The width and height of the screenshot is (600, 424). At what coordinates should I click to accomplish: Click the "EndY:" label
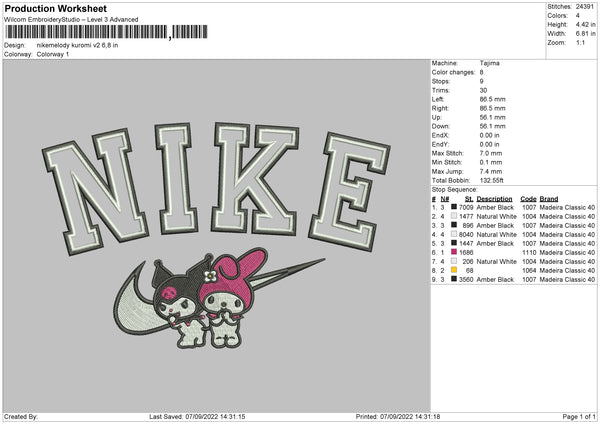coord(440,144)
